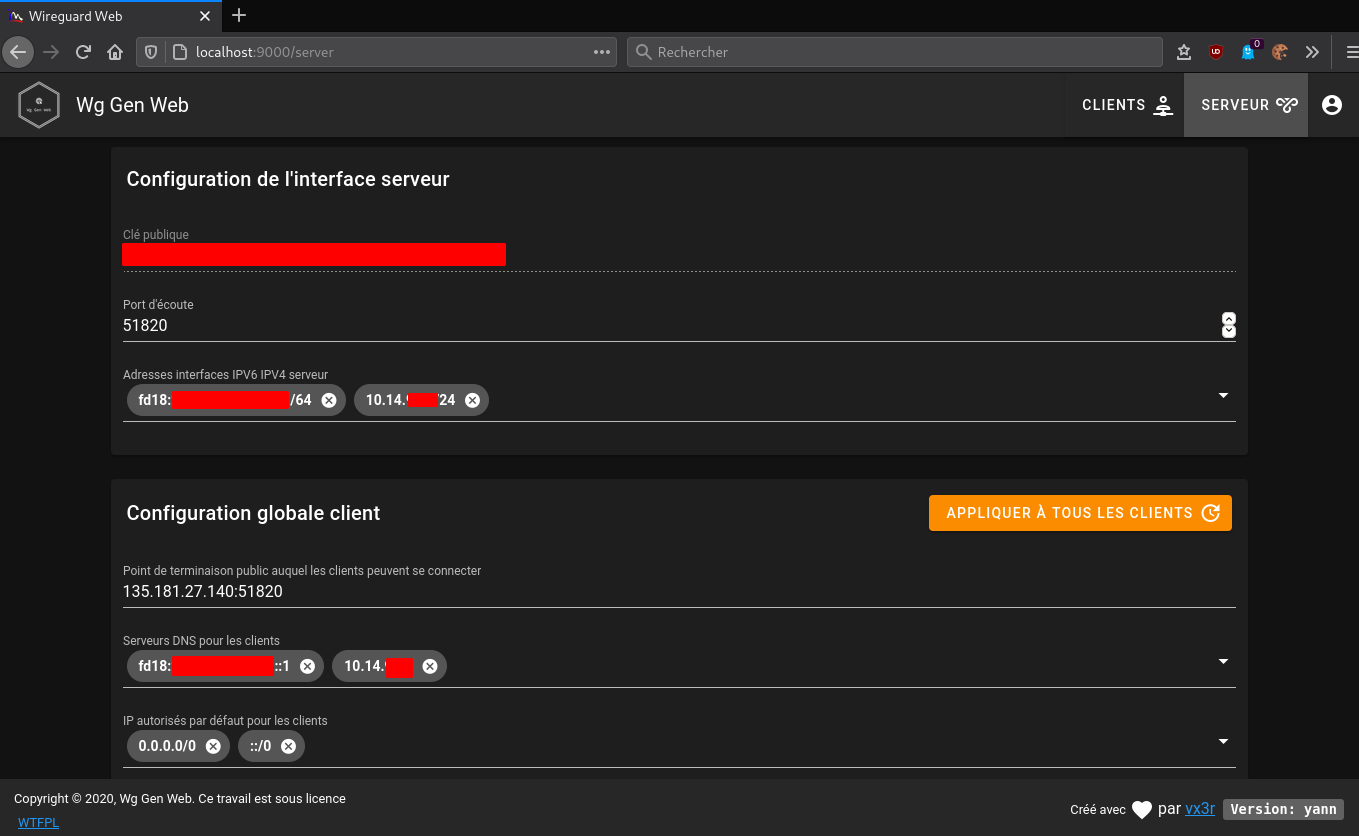1359x836 pixels.
Task: Expand the default allowed IPs dropdown
Action: click(1223, 742)
